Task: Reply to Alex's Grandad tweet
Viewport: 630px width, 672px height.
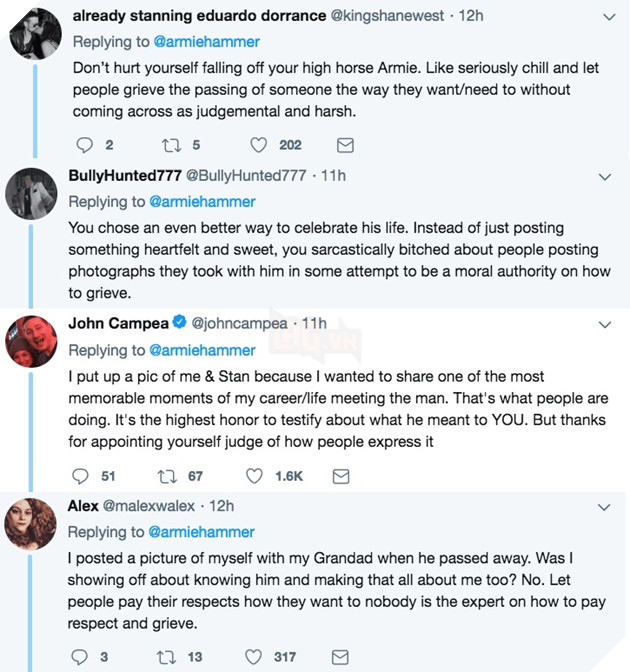Action: pos(82,656)
